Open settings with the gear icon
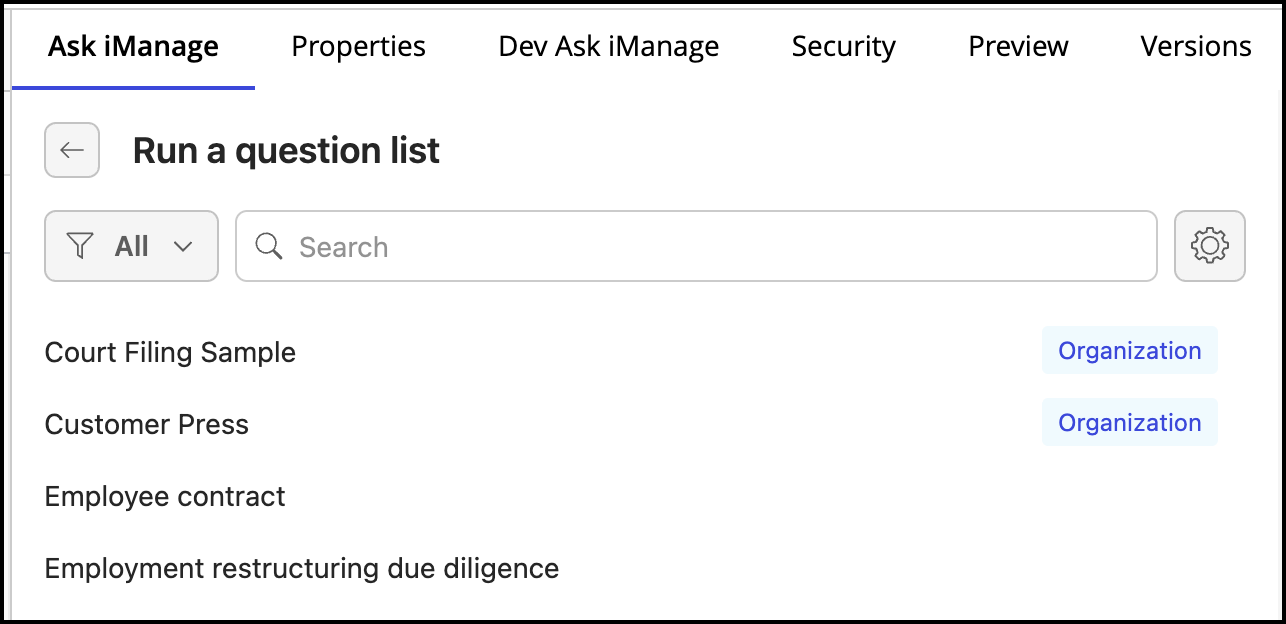This screenshot has width=1286, height=624. [1209, 246]
